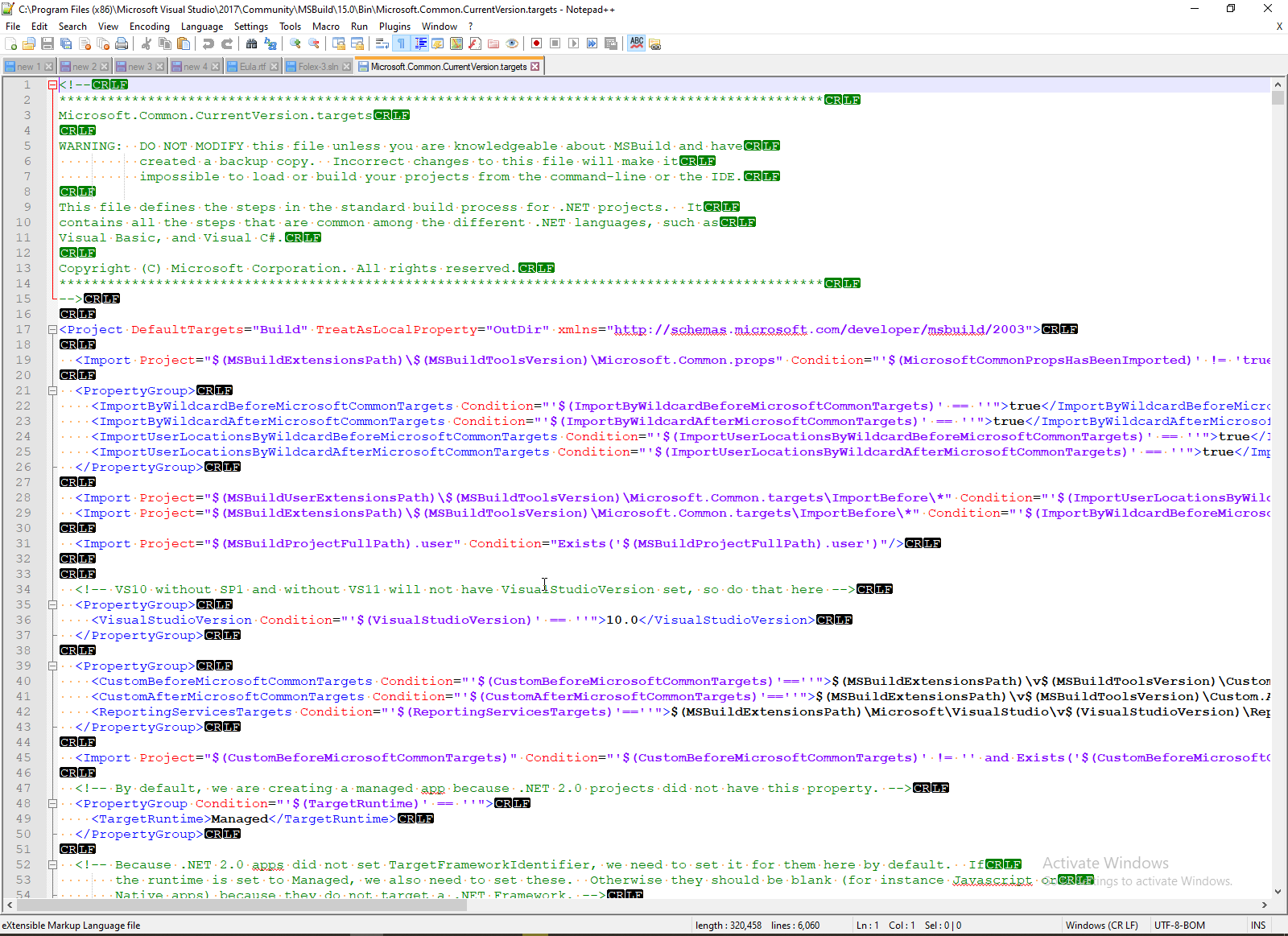Open the Macro menu

(x=326, y=27)
